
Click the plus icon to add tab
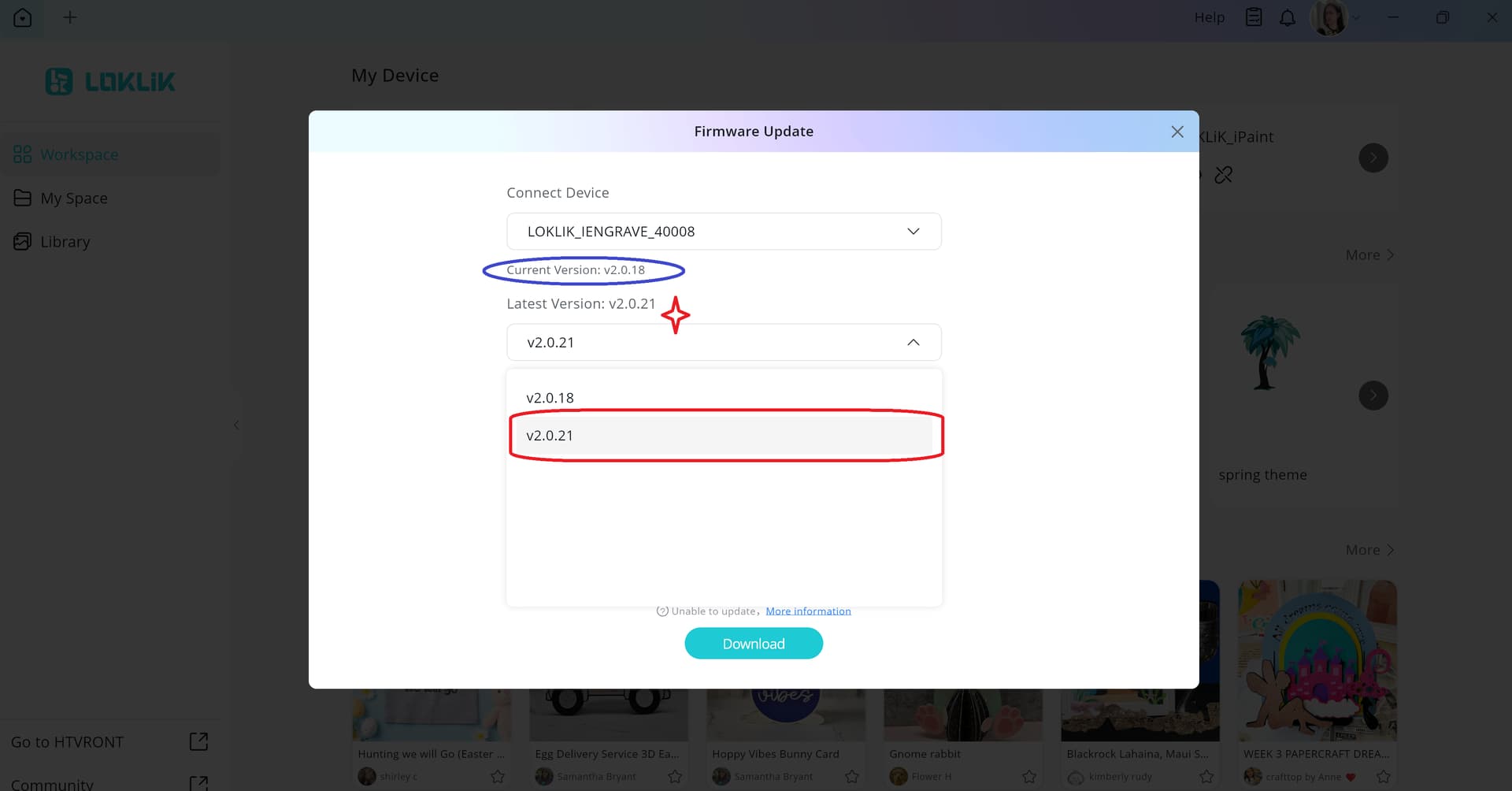[70, 17]
